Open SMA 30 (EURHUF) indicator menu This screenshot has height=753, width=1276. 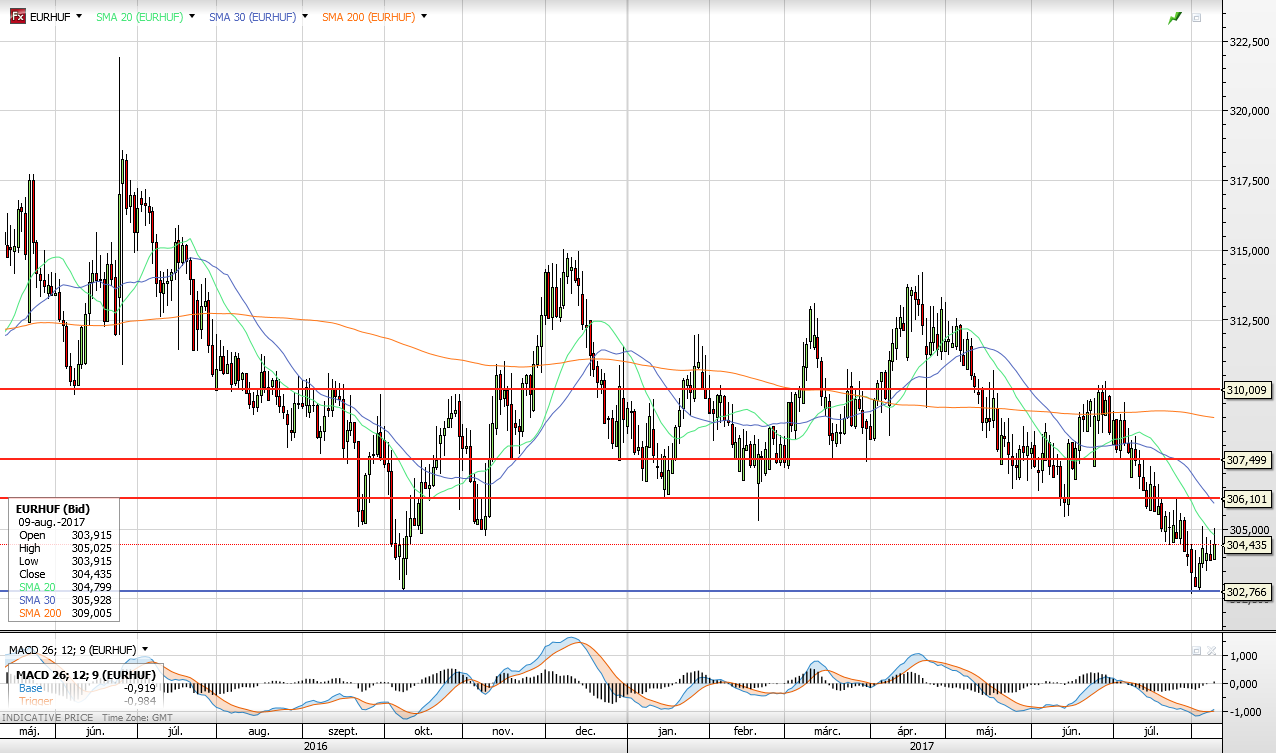(x=304, y=17)
